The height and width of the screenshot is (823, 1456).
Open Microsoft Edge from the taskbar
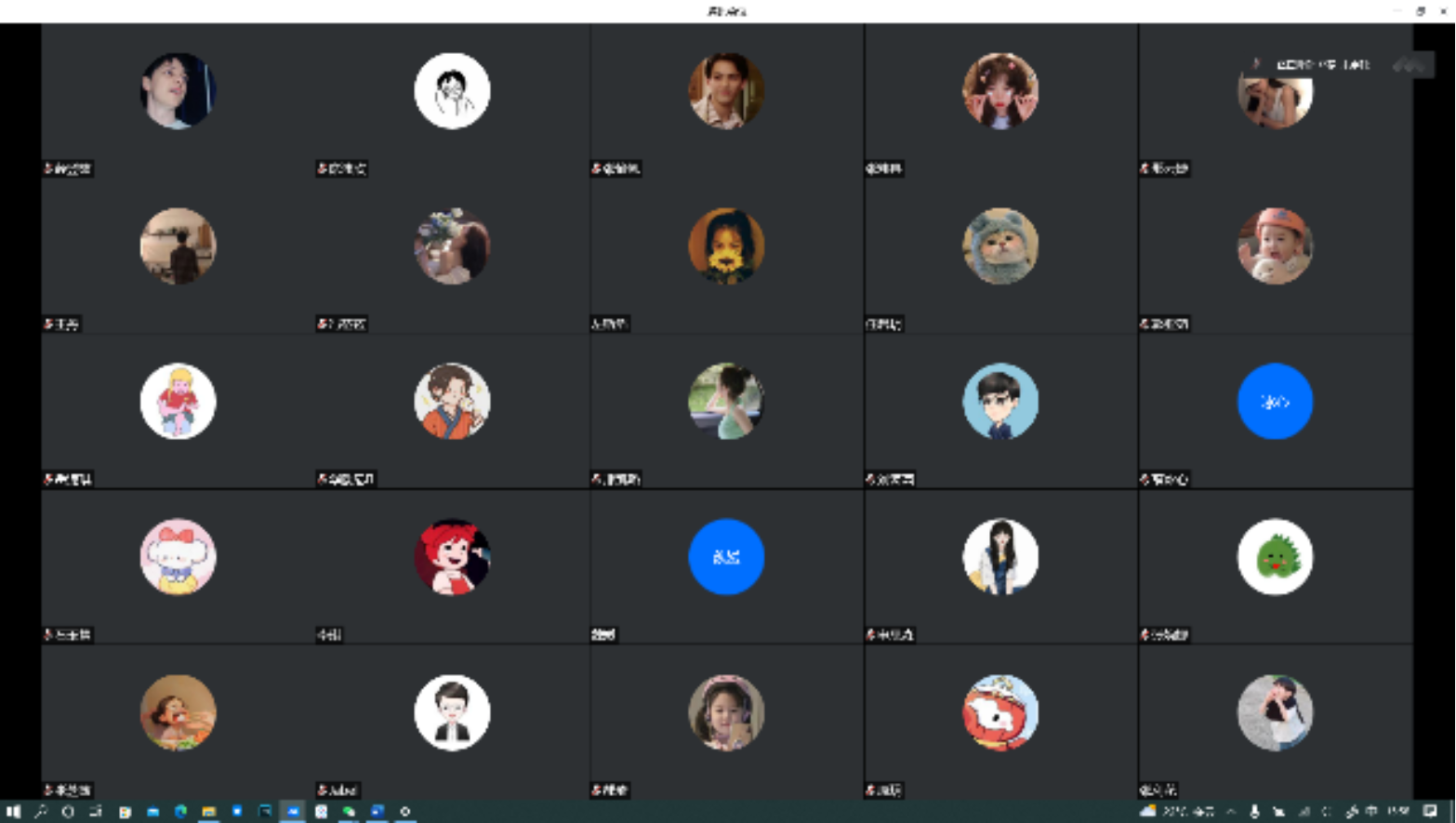coord(180,812)
